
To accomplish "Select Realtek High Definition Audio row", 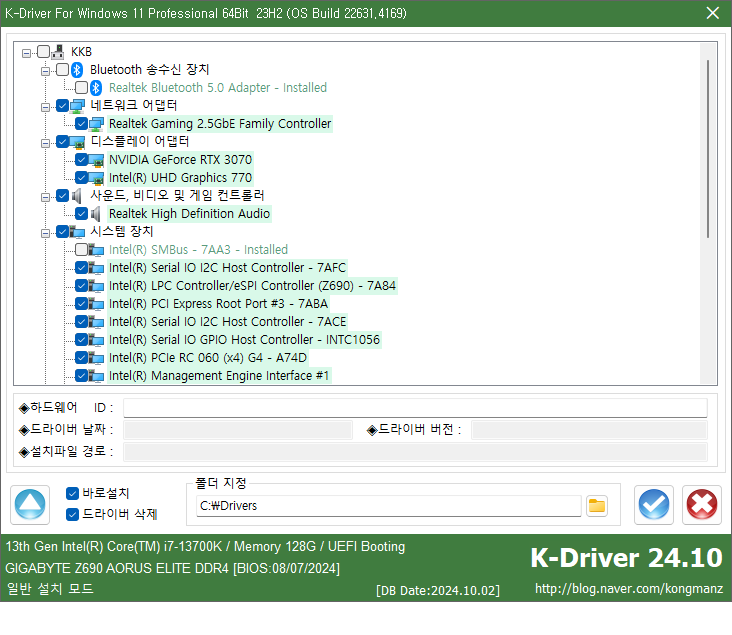I will pyautogui.click(x=189, y=214).
